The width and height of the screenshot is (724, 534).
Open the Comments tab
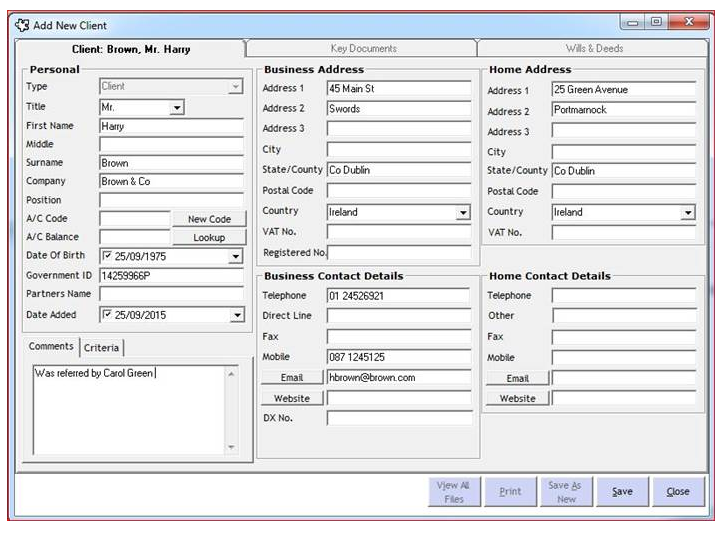click(x=51, y=346)
